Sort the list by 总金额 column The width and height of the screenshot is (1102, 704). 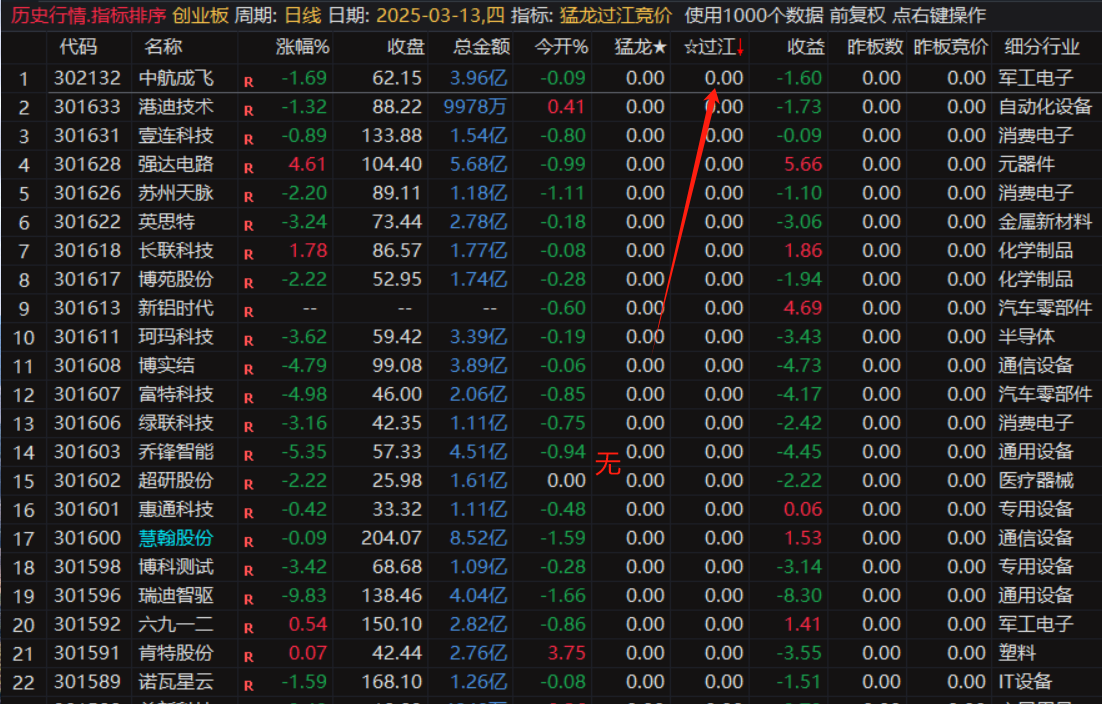point(481,47)
